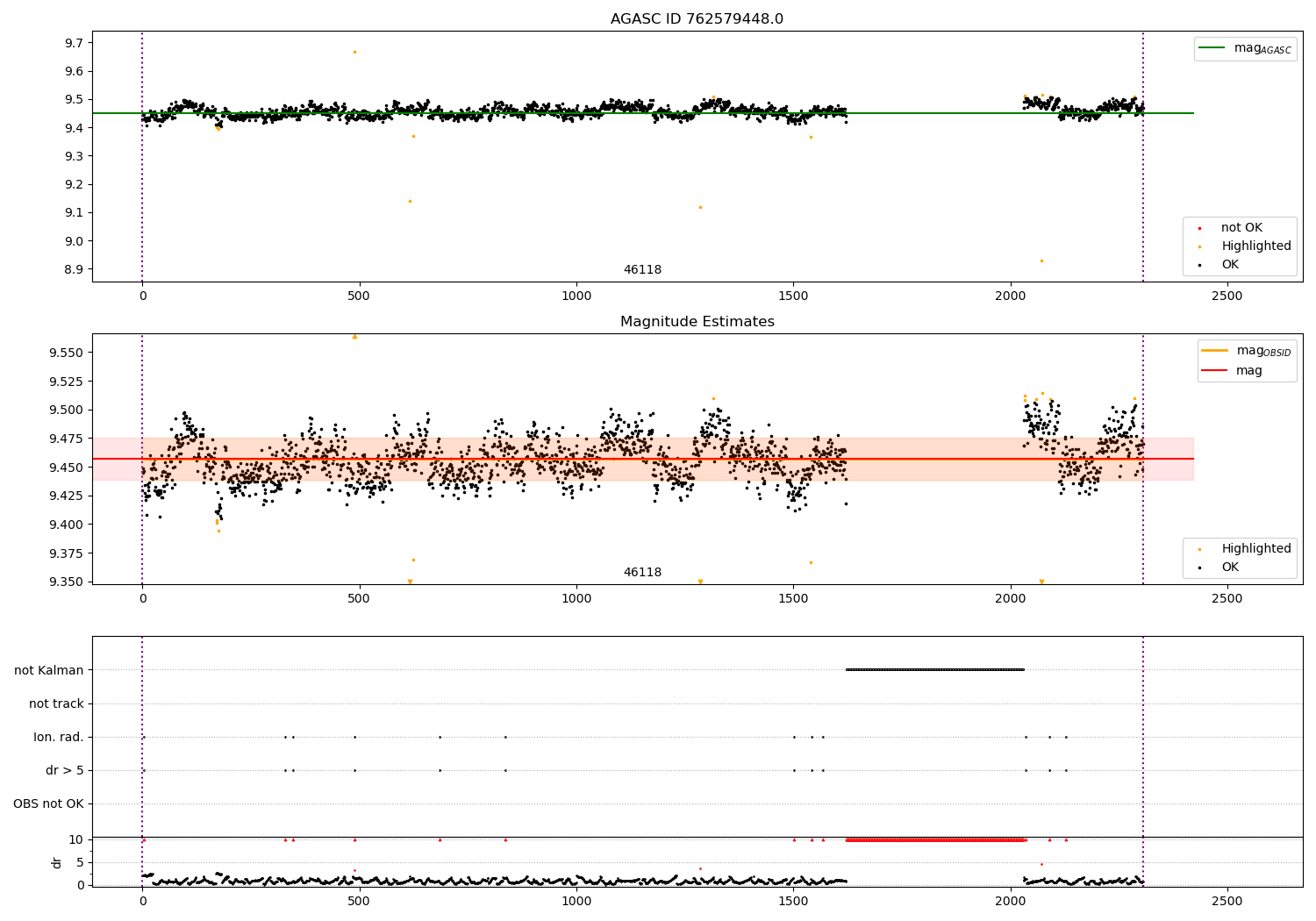Click the 'AGASC ID 762579448.0' plot title
Viewport: 1316px width, 921px height.
[697, 19]
